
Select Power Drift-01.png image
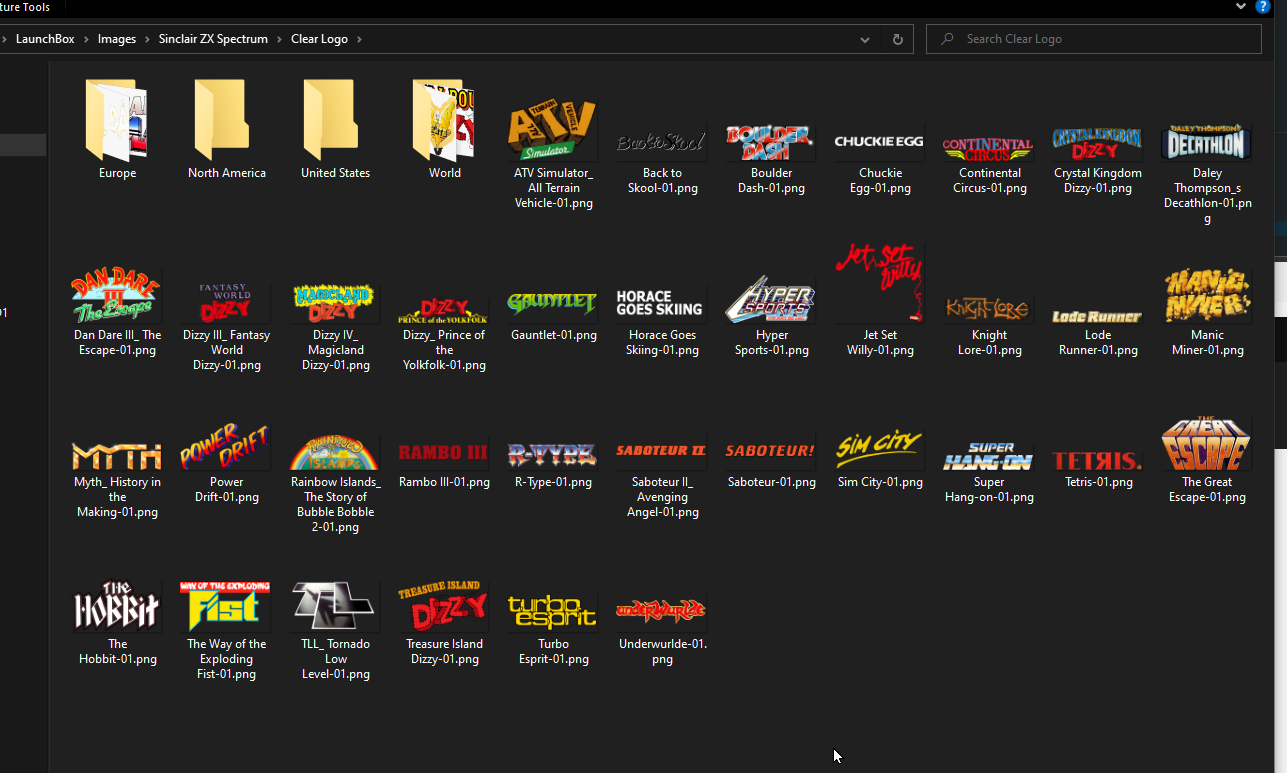(227, 463)
